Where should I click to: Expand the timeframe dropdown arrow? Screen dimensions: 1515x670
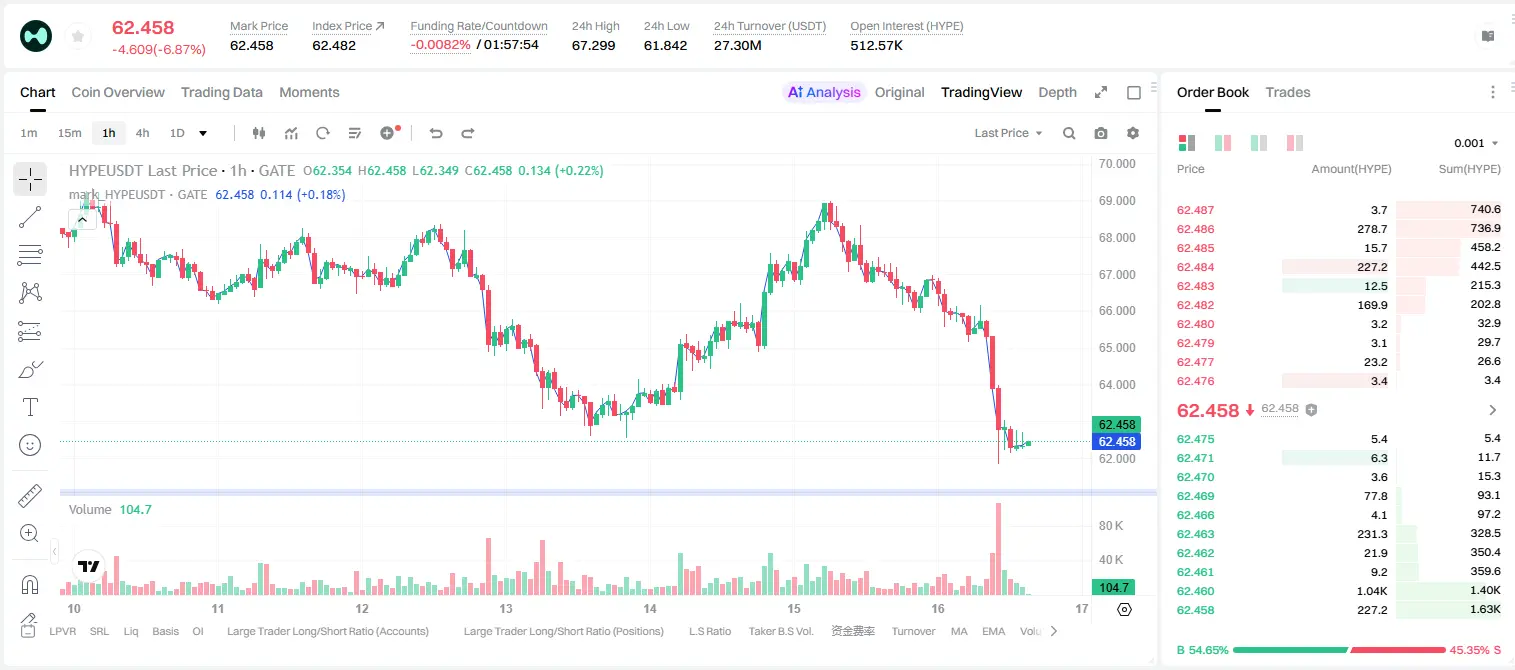pyautogui.click(x=203, y=133)
